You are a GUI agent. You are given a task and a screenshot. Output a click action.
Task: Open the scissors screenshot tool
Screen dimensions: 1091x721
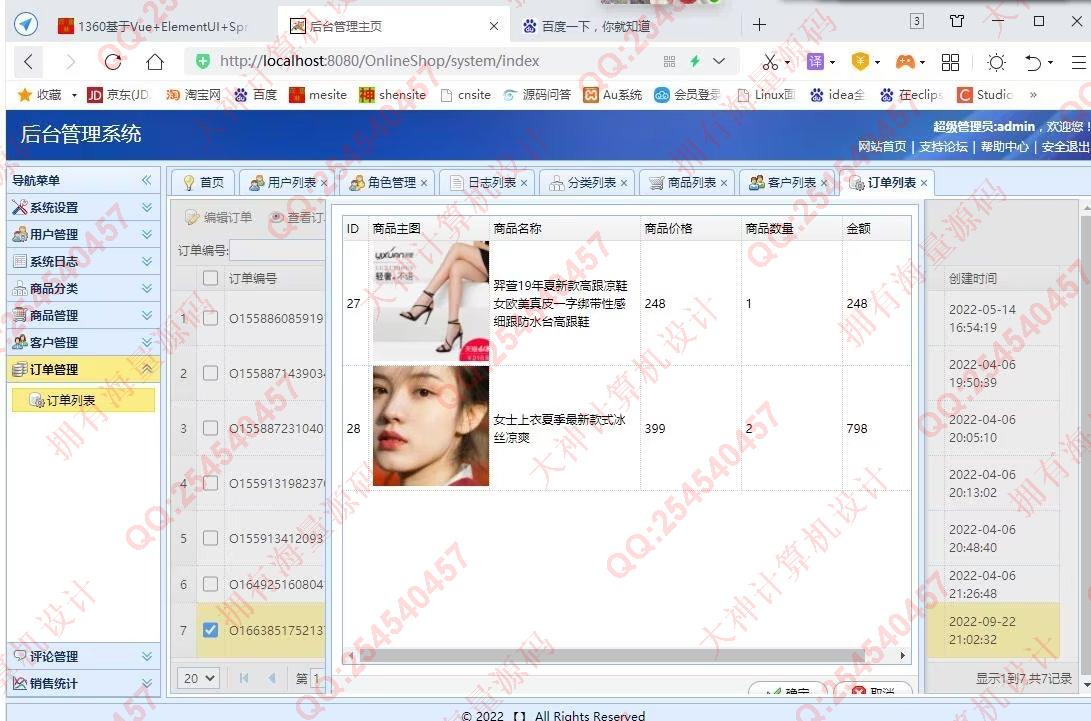tap(770, 62)
